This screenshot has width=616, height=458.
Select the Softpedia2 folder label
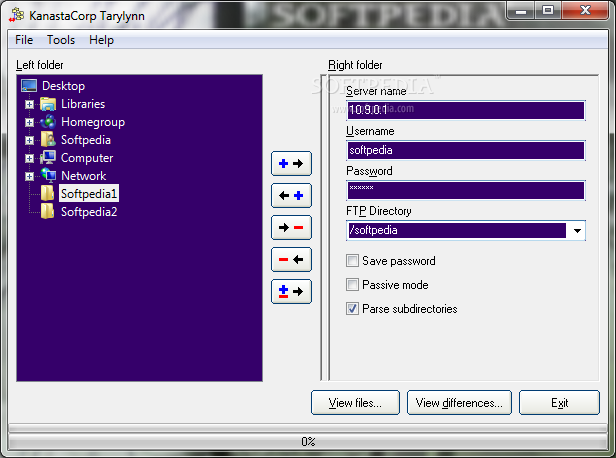89,212
